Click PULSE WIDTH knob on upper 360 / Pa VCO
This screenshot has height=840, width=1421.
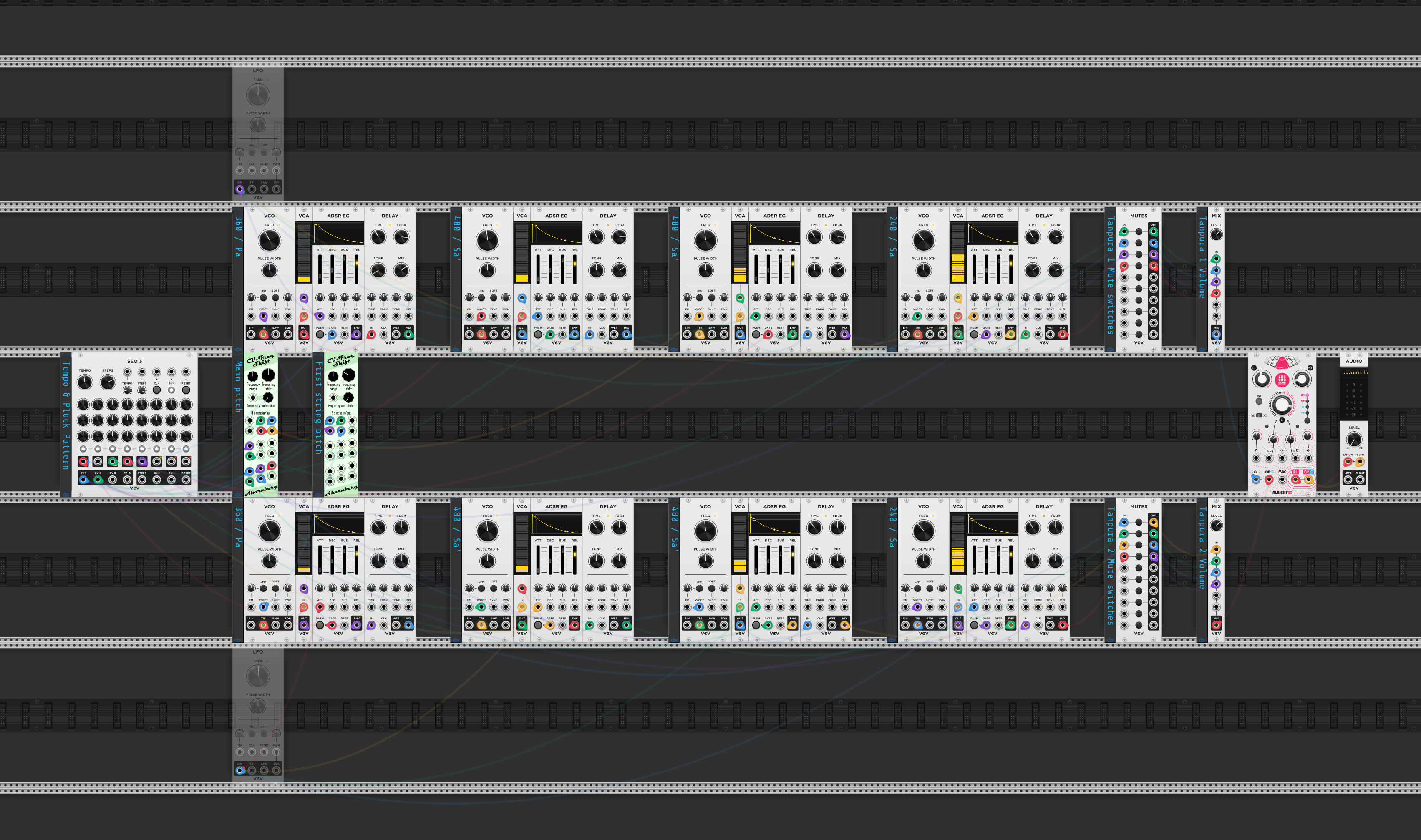[269, 271]
